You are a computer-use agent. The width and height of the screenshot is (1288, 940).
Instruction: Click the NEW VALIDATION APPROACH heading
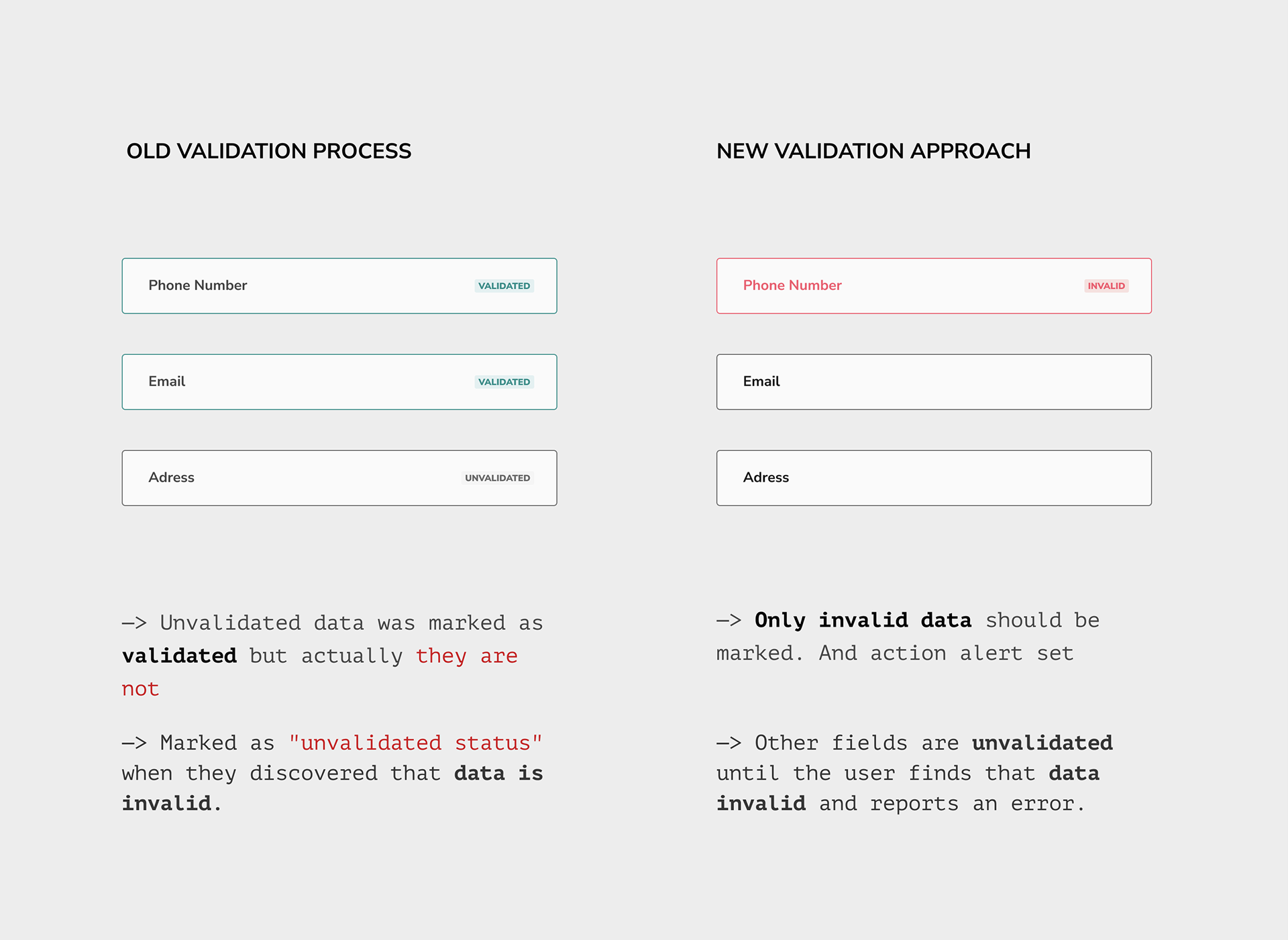point(873,151)
